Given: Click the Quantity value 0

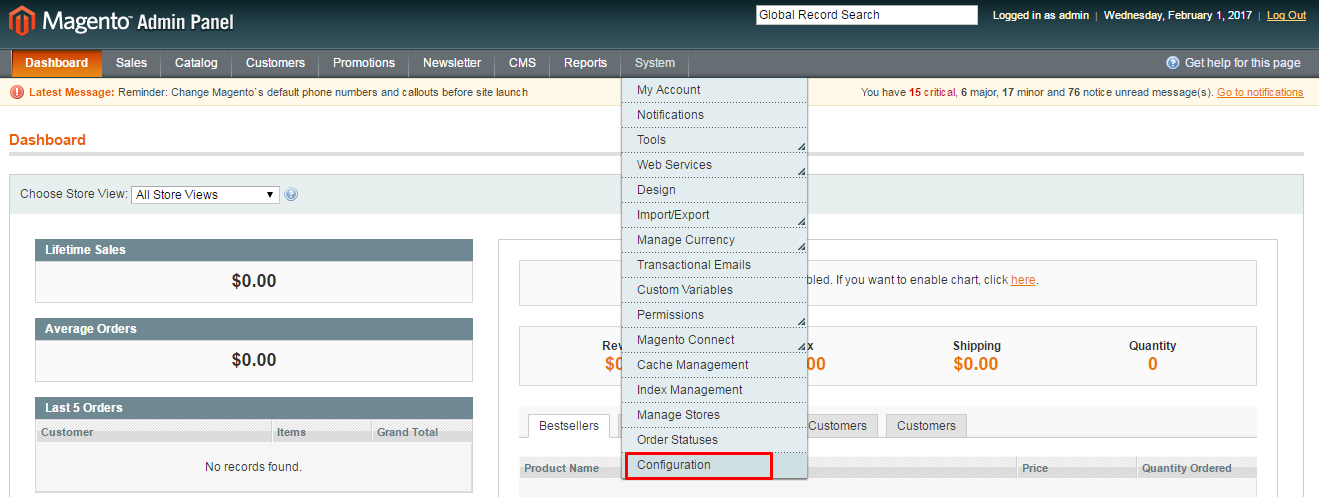Looking at the screenshot, I should 1153,364.
